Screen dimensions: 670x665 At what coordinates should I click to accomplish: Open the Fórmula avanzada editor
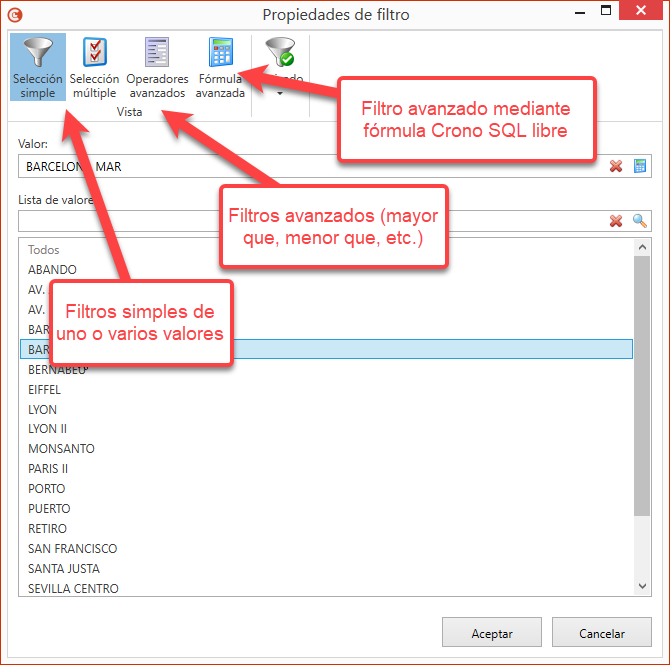[x=220, y=66]
